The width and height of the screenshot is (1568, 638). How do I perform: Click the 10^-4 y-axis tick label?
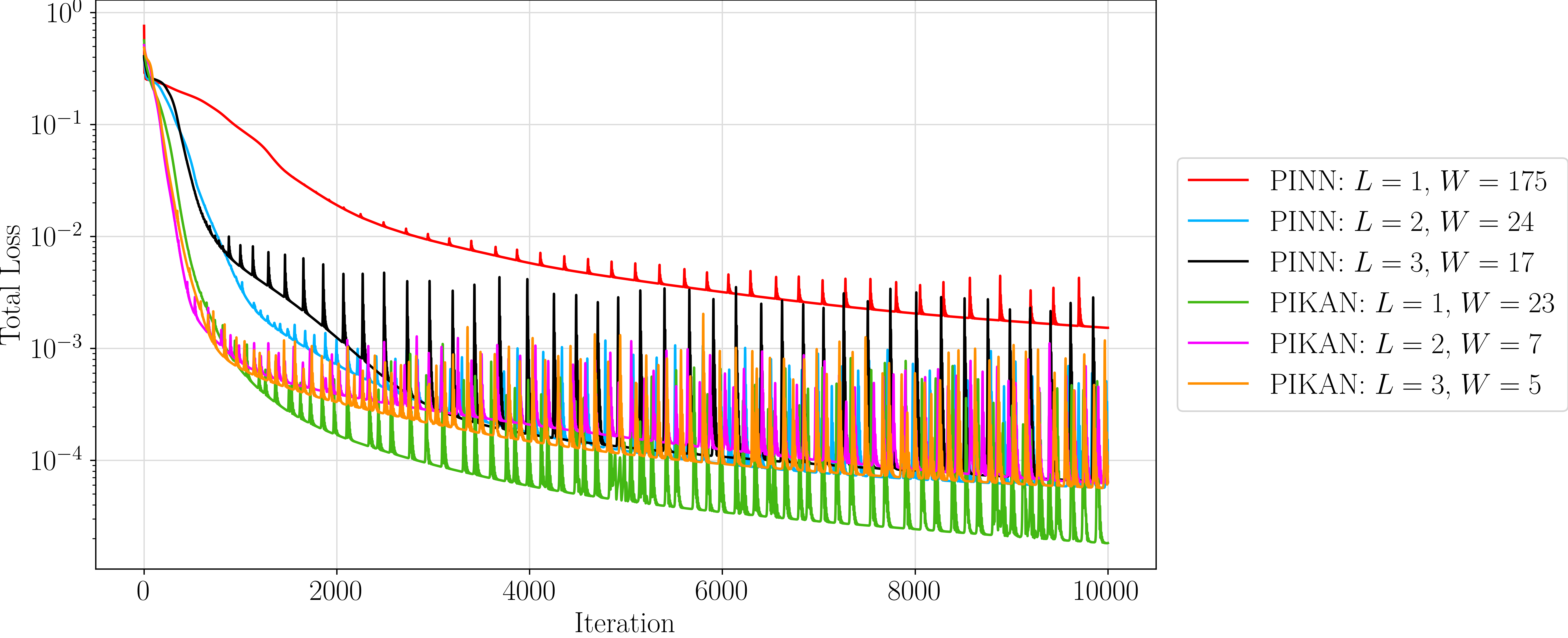(56, 459)
